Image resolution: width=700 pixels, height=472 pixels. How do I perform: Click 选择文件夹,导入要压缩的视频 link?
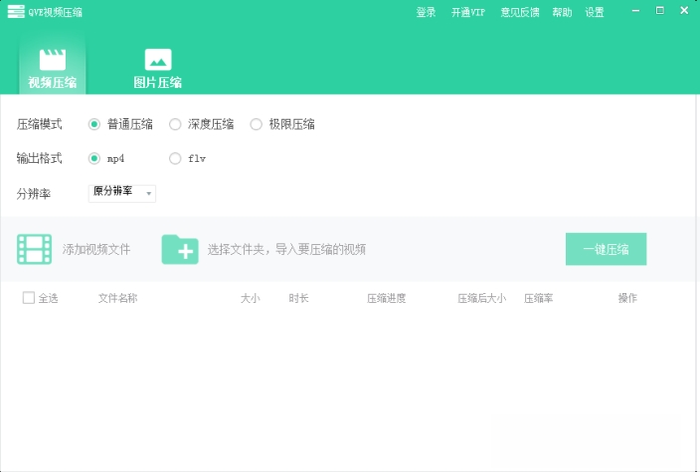(x=287, y=249)
